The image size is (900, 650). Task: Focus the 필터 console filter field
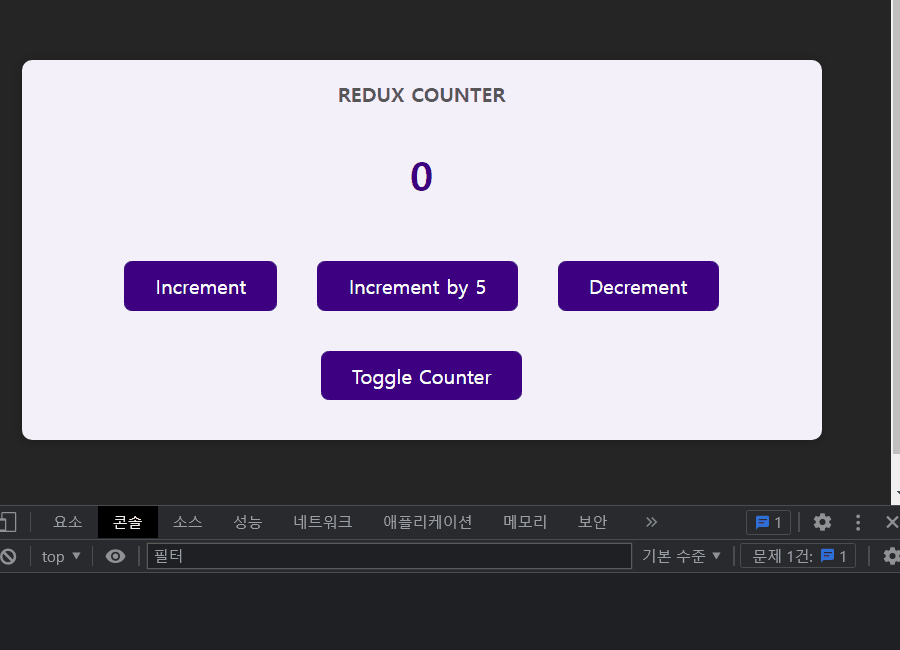389,556
